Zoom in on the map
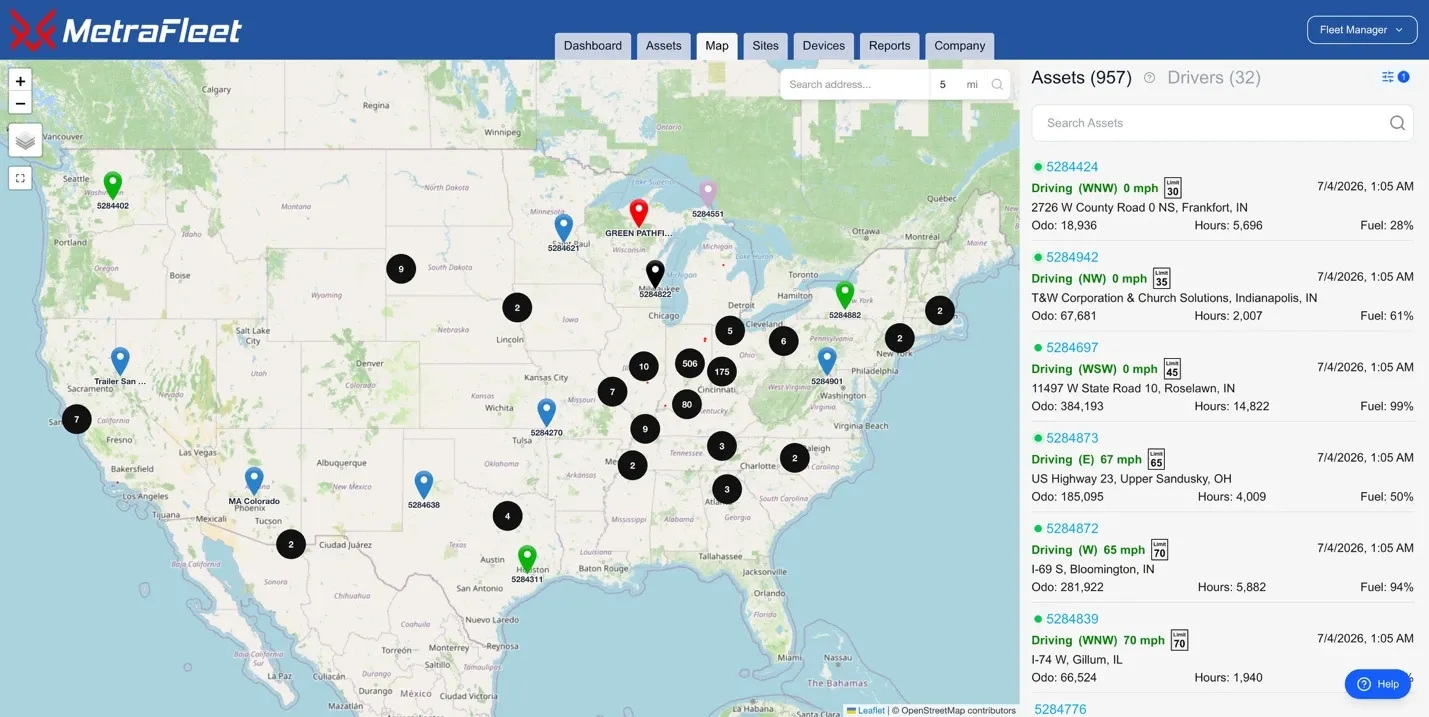The width and height of the screenshot is (1429, 717). 20,81
